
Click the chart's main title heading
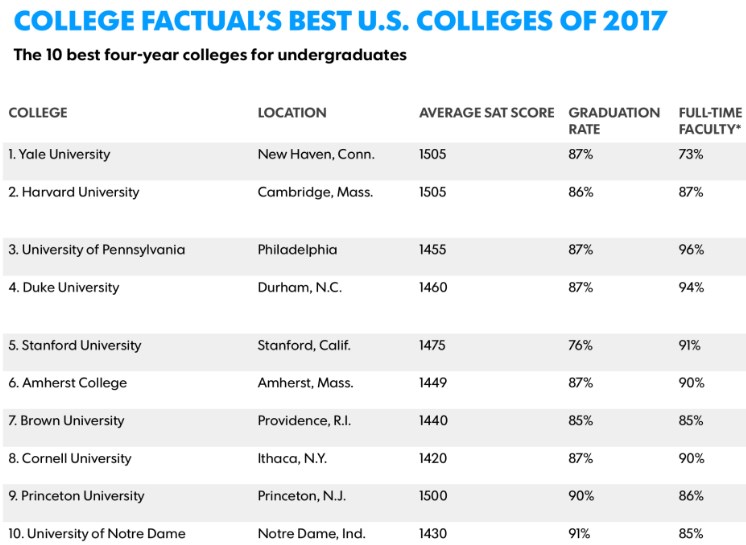click(x=340, y=20)
